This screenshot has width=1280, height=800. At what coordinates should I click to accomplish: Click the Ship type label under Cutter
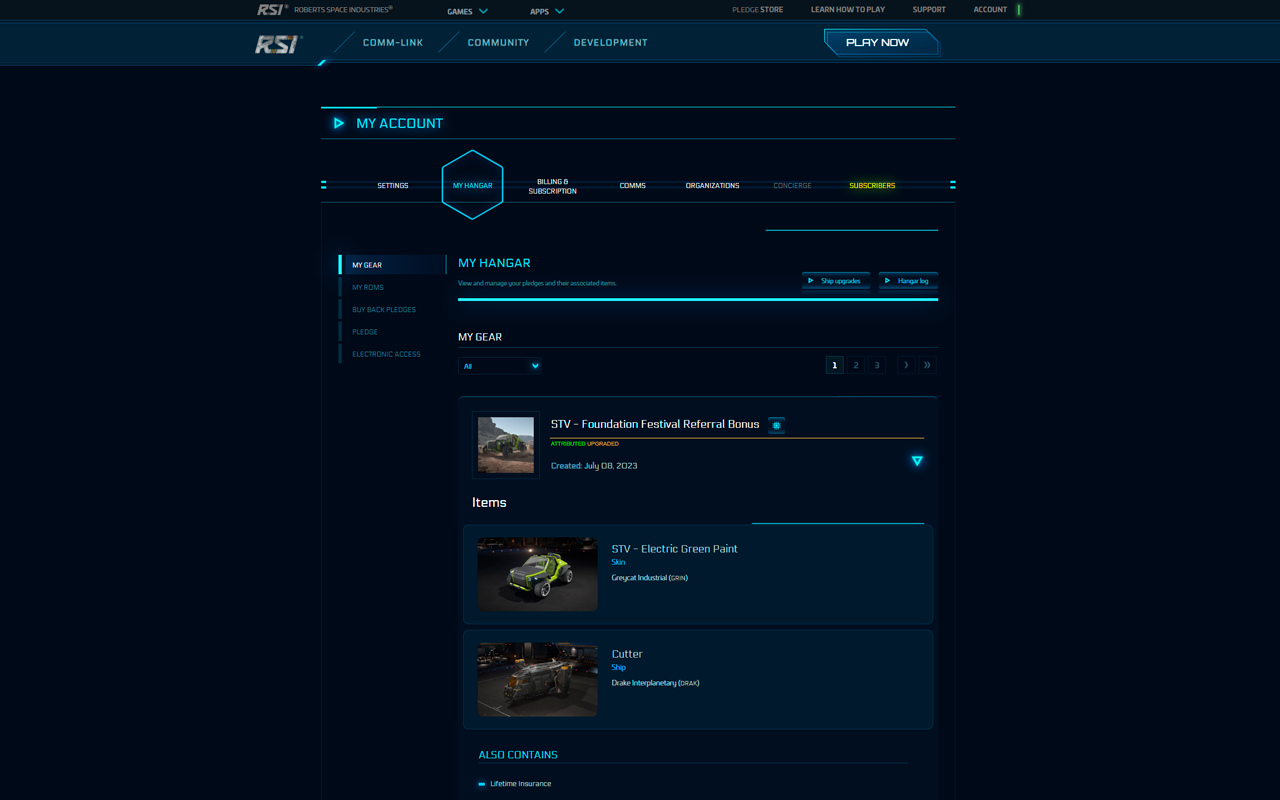pyautogui.click(x=618, y=668)
